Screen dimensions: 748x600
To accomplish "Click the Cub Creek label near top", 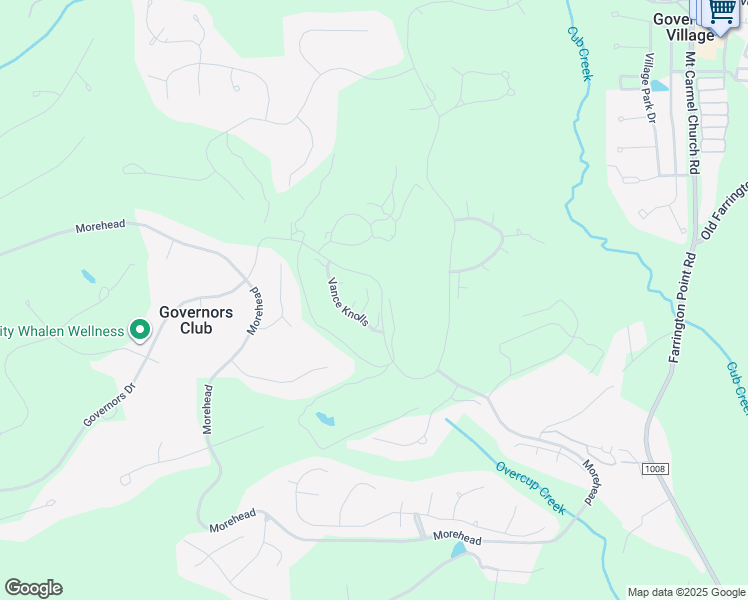I will [580, 53].
